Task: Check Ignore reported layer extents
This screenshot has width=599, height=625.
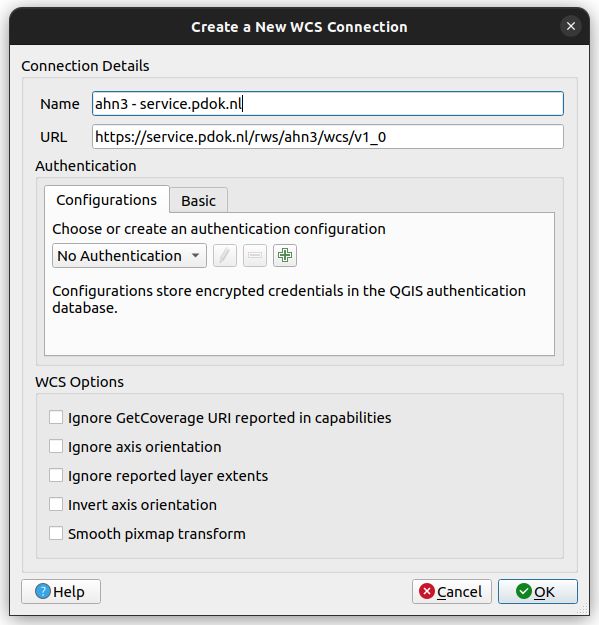Action: coord(56,475)
